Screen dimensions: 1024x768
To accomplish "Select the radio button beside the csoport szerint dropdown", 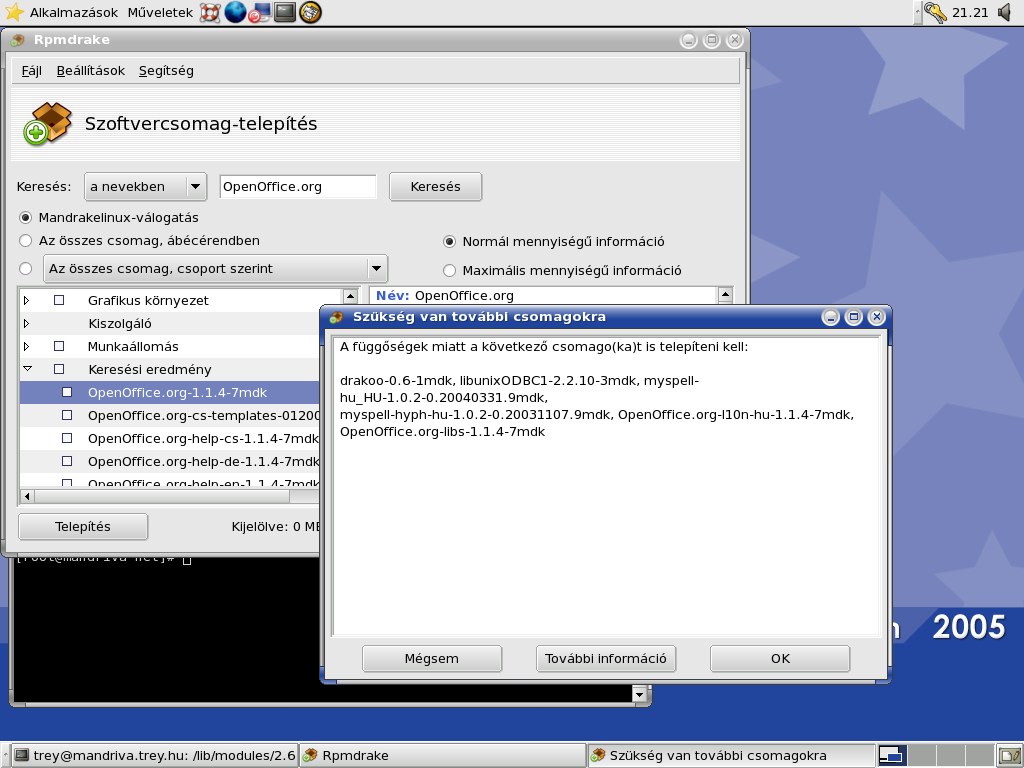I will click(x=25, y=268).
